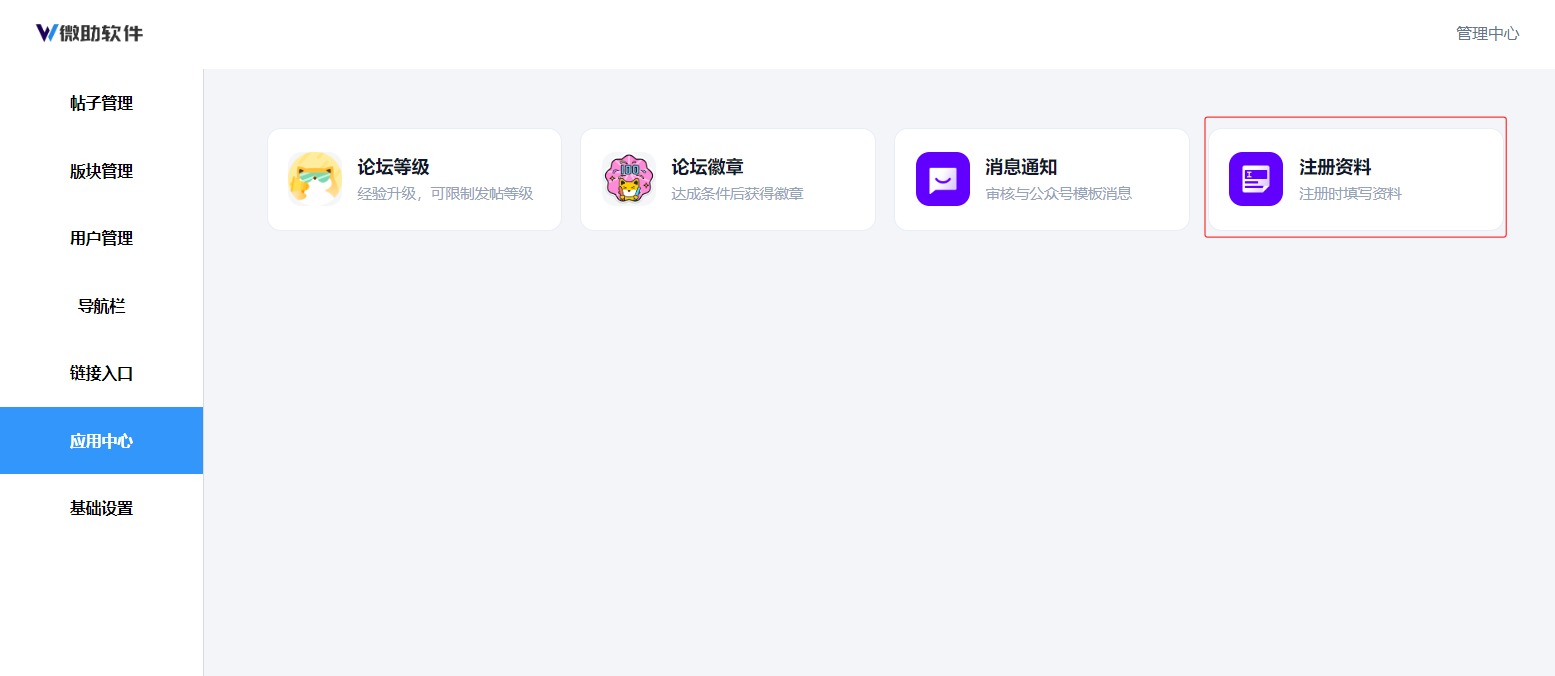Viewport: 1555px width, 676px height.
Task: Click the 论坛等级 cat avatar icon
Action: (x=315, y=179)
